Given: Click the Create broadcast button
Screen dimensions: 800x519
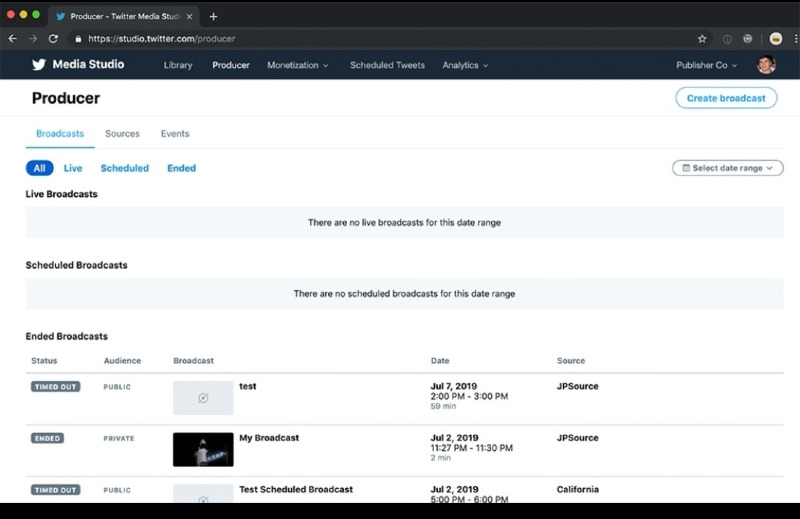Looking at the screenshot, I should 726,98.
